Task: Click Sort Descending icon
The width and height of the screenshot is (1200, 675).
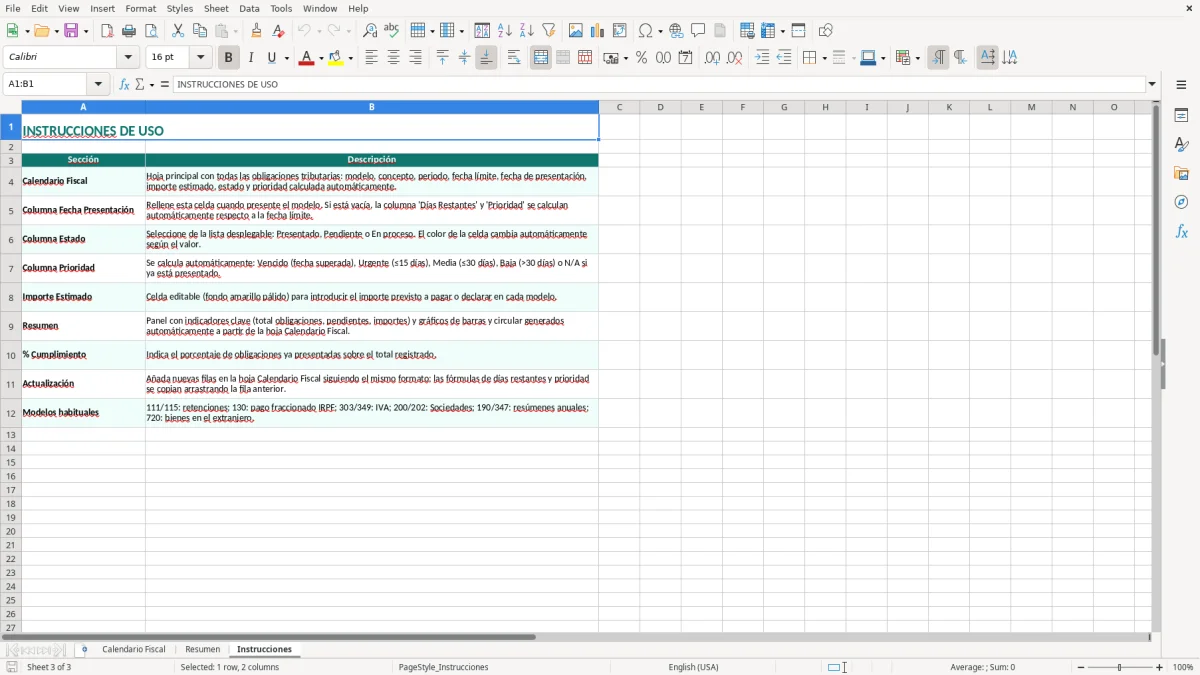Action: coord(527,31)
